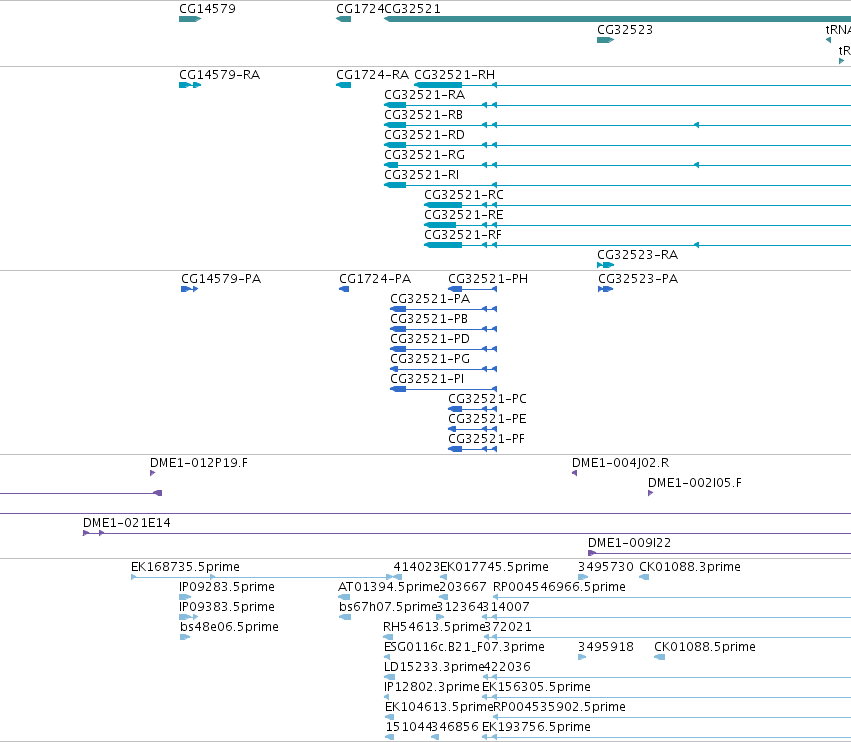The height and width of the screenshot is (742, 851).
Task: Select EST LD15233.3prime
Action: click(433, 668)
